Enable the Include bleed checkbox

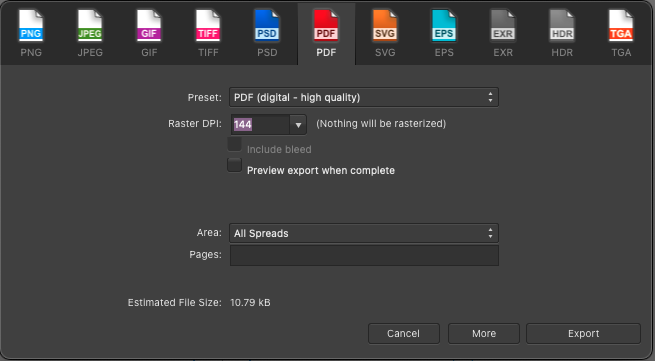(234, 145)
